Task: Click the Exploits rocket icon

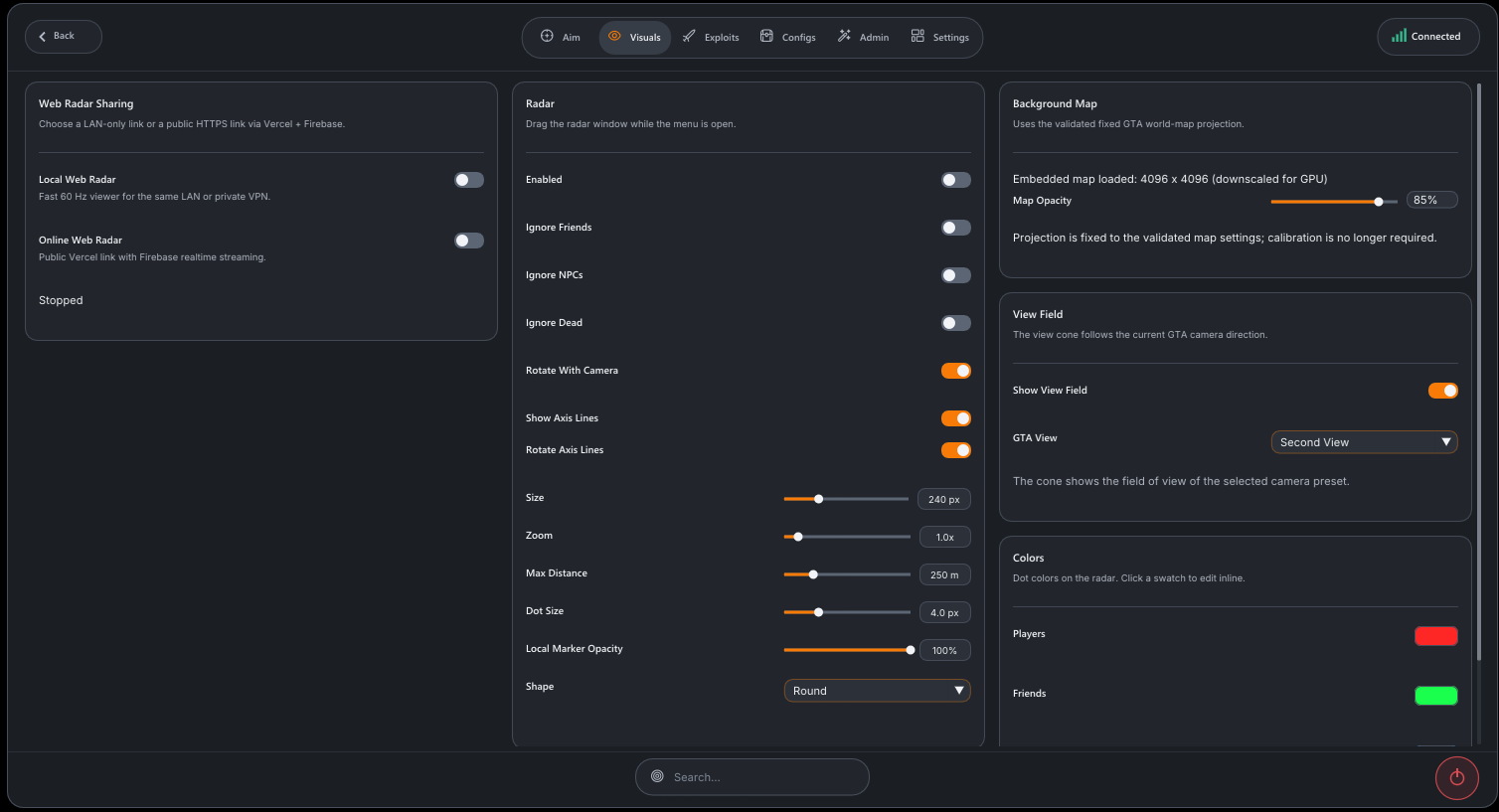Action: coord(689,36)
